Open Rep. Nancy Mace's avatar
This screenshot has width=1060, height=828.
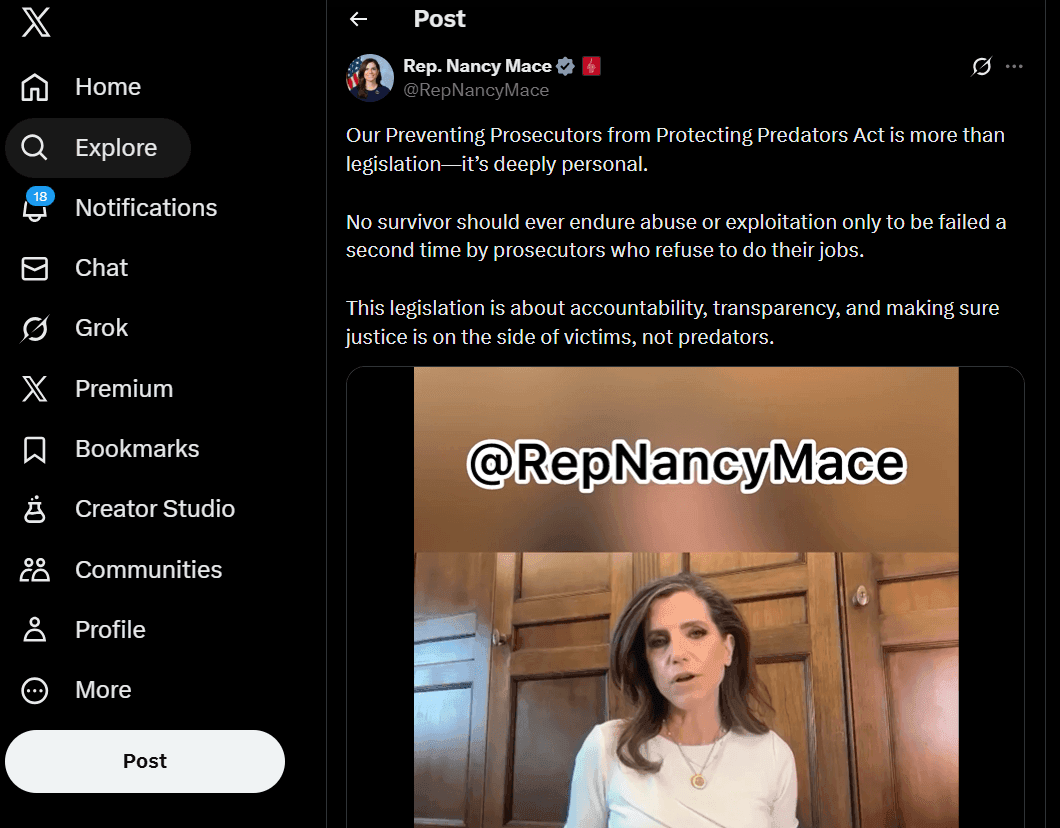pyautogui.click(x=370, y=78)
